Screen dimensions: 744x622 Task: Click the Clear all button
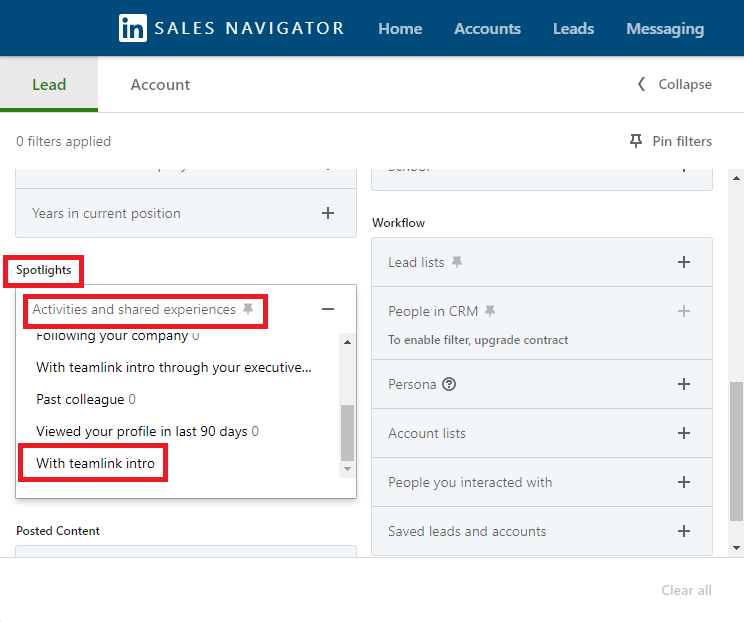pyautogui.click(x=686, y=590)
